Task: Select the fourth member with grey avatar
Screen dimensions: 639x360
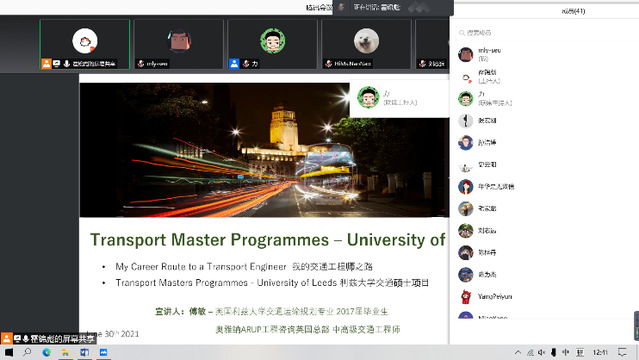Action: pyautogui.click(x=544, y=120)
